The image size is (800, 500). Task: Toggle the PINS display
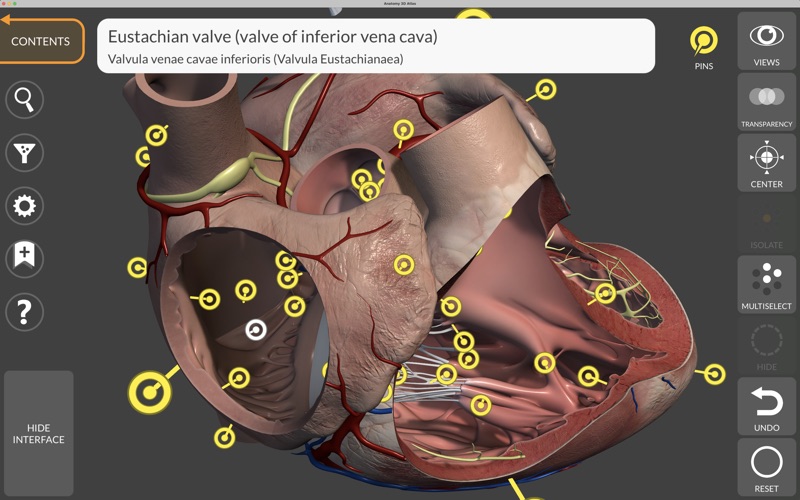tap(704, 47)
